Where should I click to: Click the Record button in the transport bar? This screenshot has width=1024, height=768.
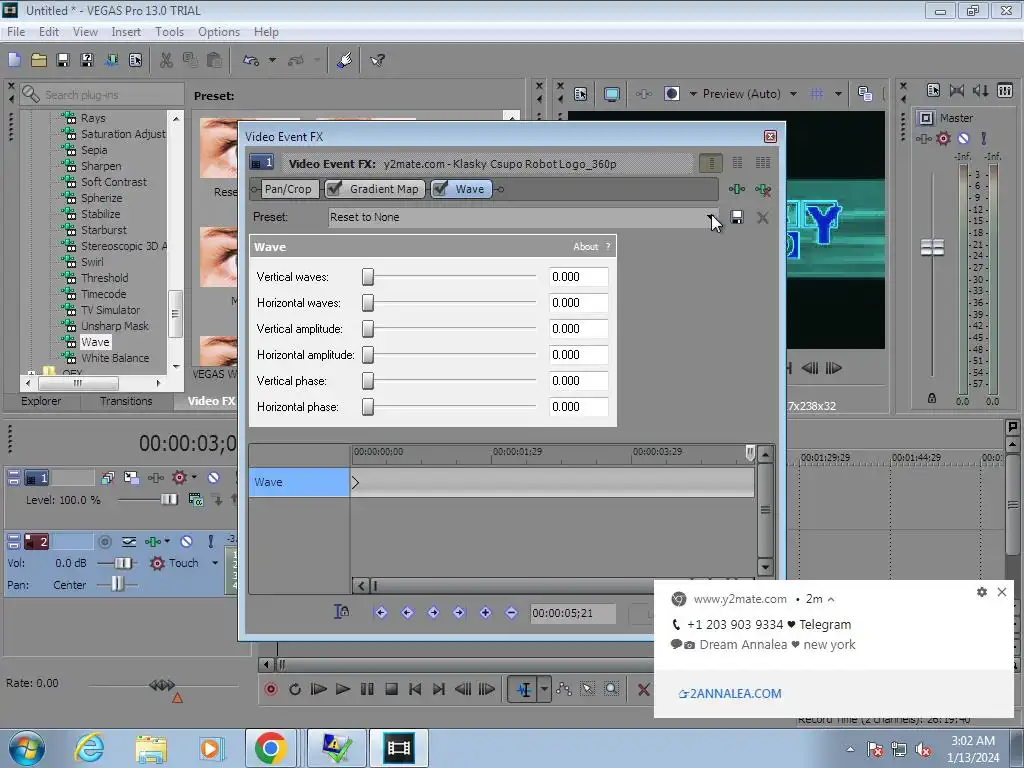[x=271, y=689]
